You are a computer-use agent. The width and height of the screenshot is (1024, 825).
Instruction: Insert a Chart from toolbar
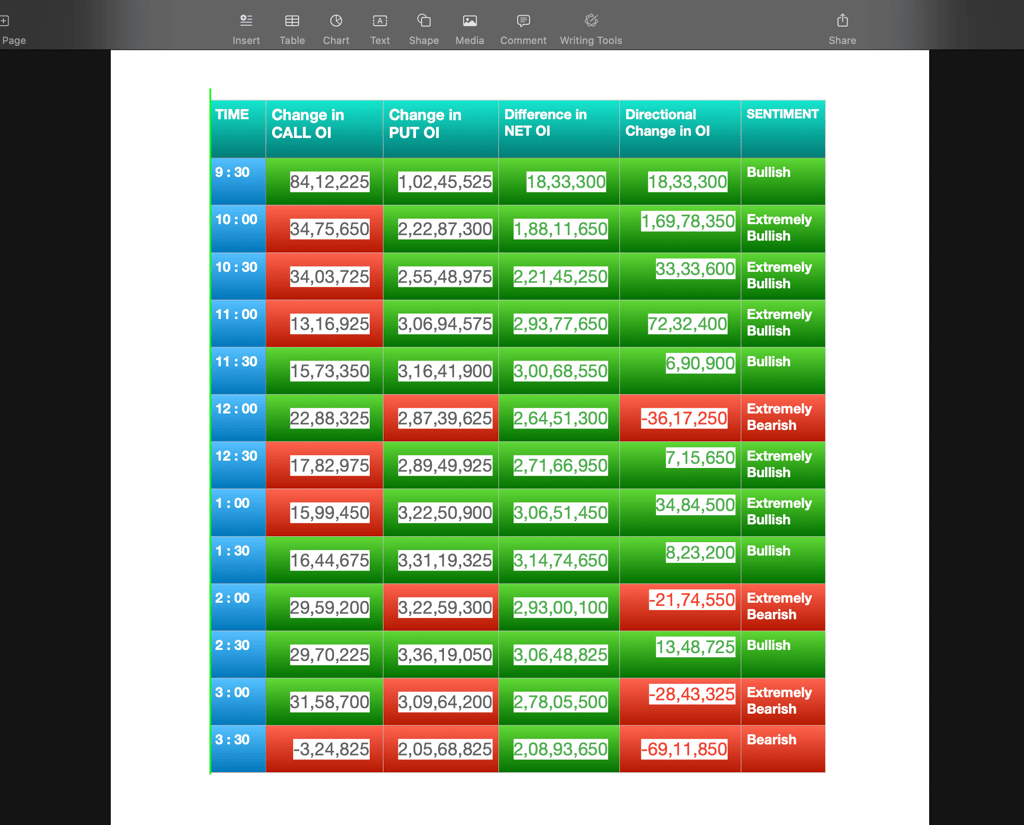[336, 29]
